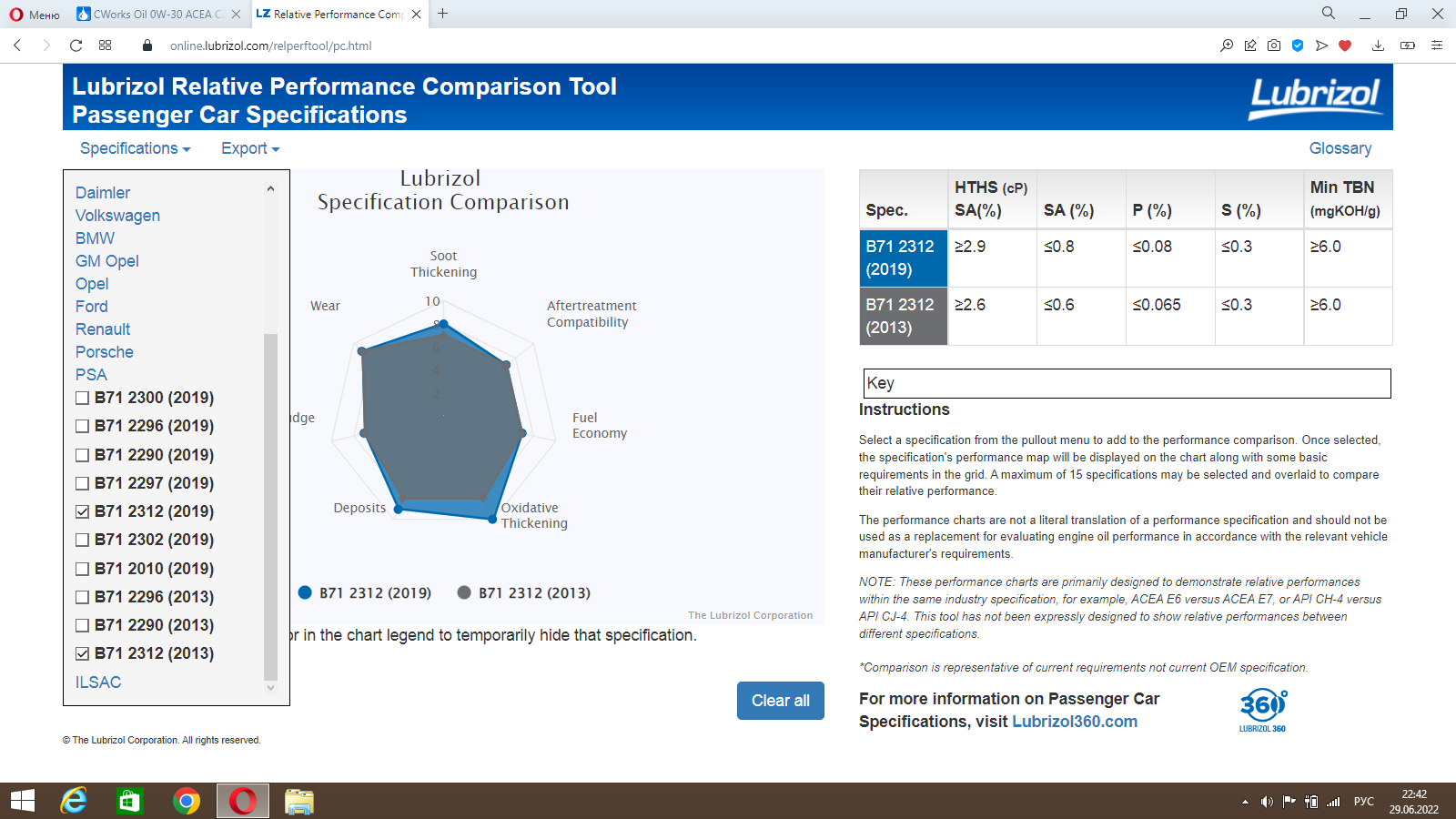Click the B71 2312 (2019) blue spec cell
Viewport: 1456px width, 819px height.
[904, 258]
